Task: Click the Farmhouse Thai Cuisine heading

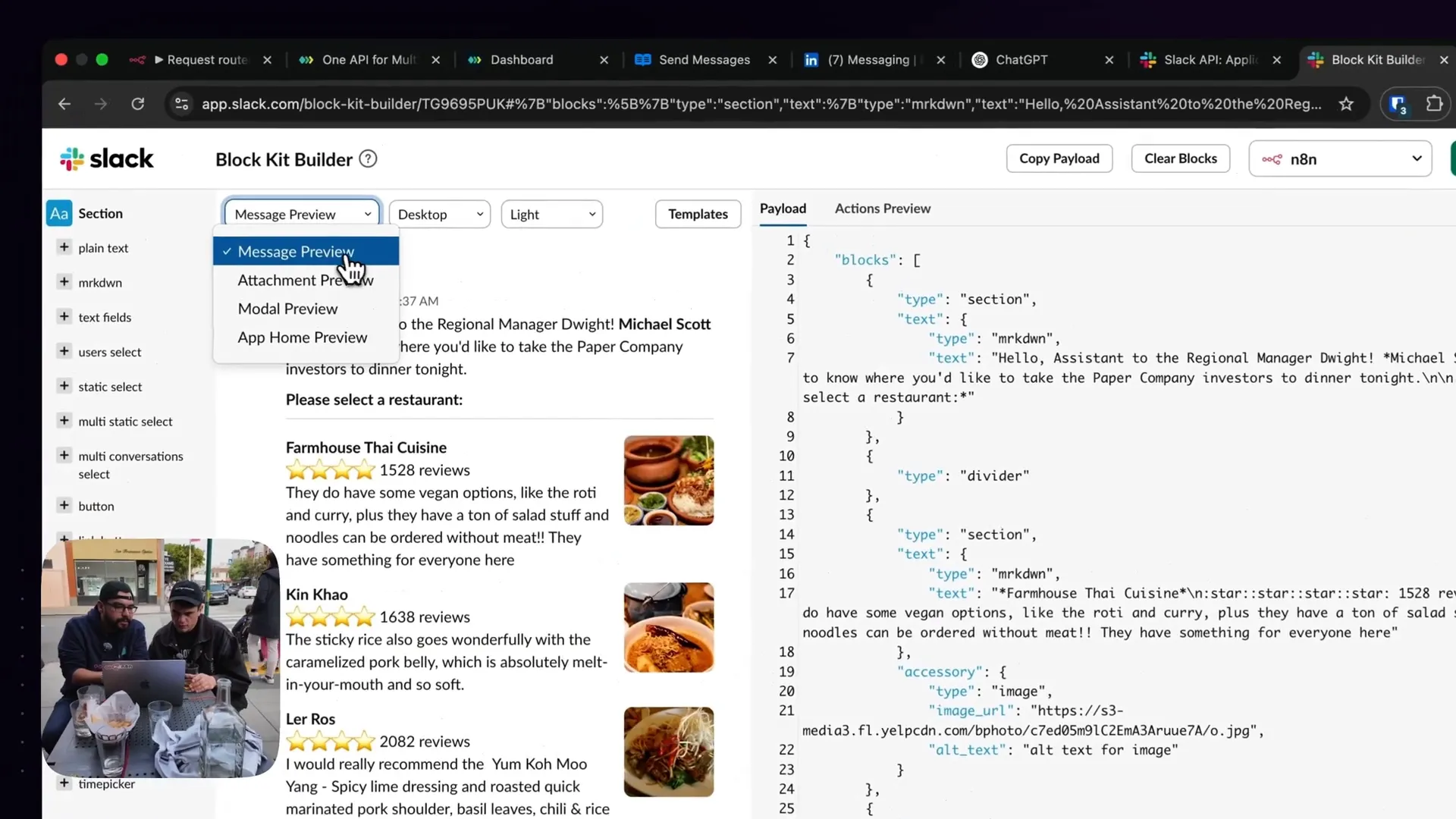Action: pos(366,447)
